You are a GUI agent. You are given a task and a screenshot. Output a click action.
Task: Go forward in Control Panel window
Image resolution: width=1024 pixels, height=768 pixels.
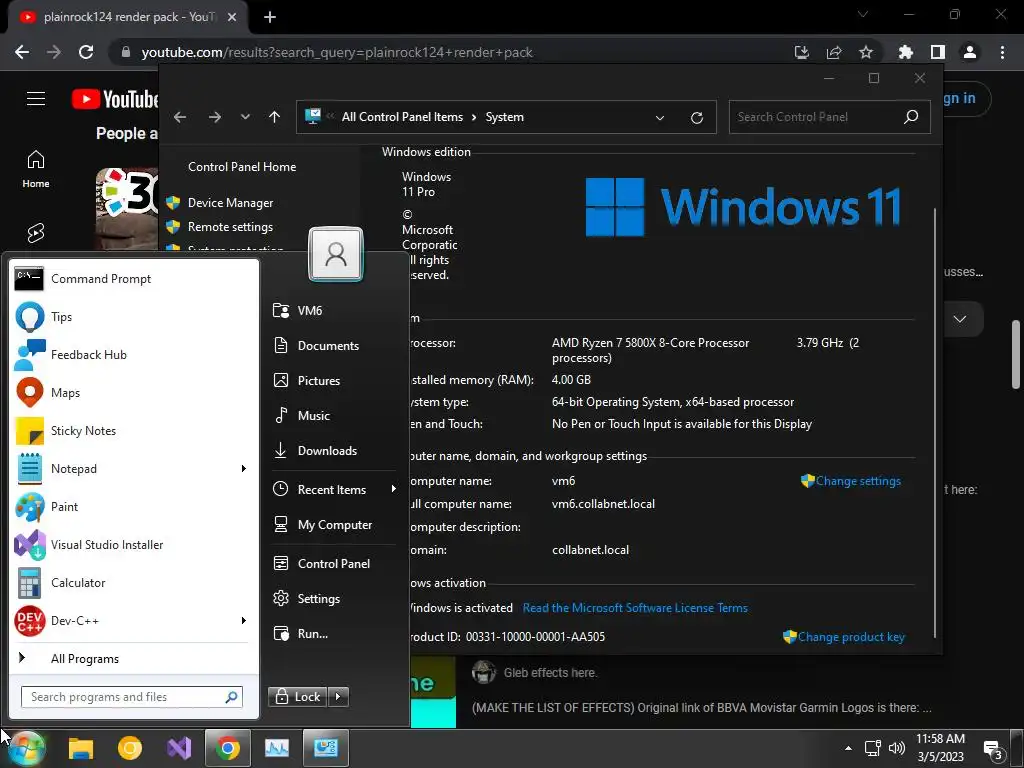point(215,117)
